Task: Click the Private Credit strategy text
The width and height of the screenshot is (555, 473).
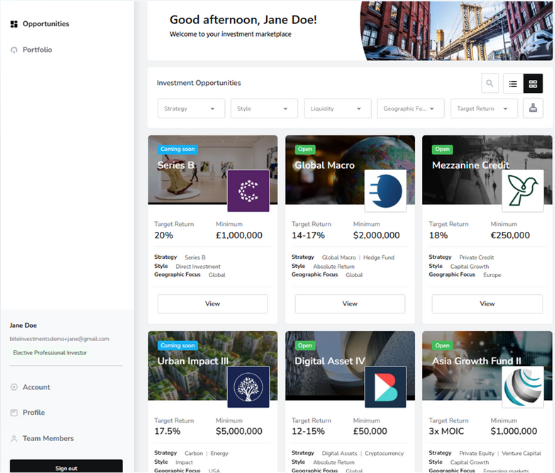Action: coord(476,257)
